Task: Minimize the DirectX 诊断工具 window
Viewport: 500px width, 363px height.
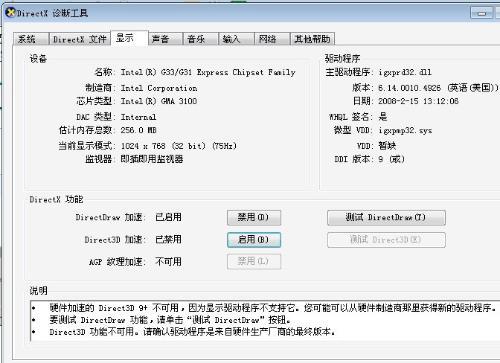Action: point(481,13)
